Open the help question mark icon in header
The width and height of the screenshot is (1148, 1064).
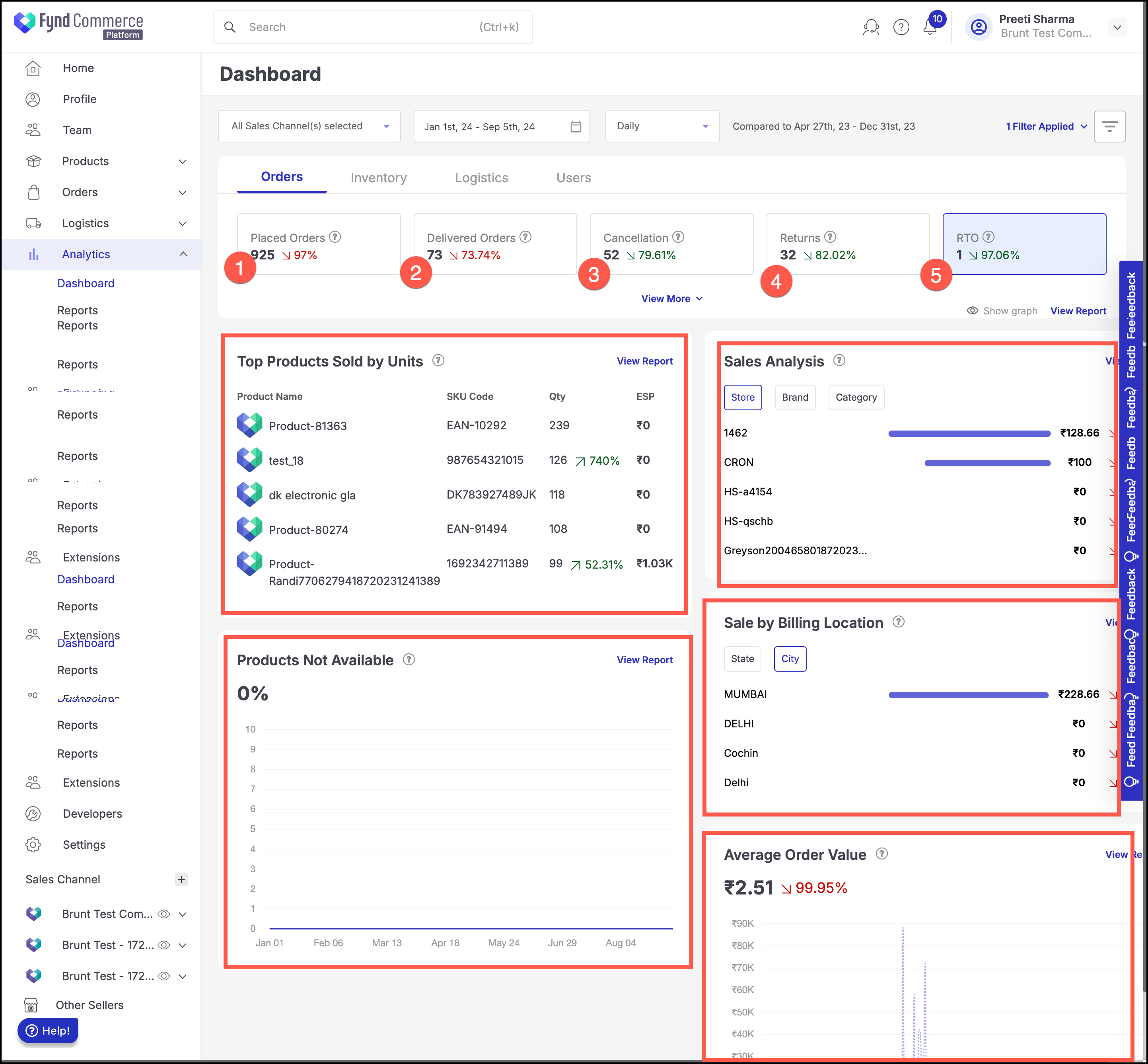(x=901, y=27)
